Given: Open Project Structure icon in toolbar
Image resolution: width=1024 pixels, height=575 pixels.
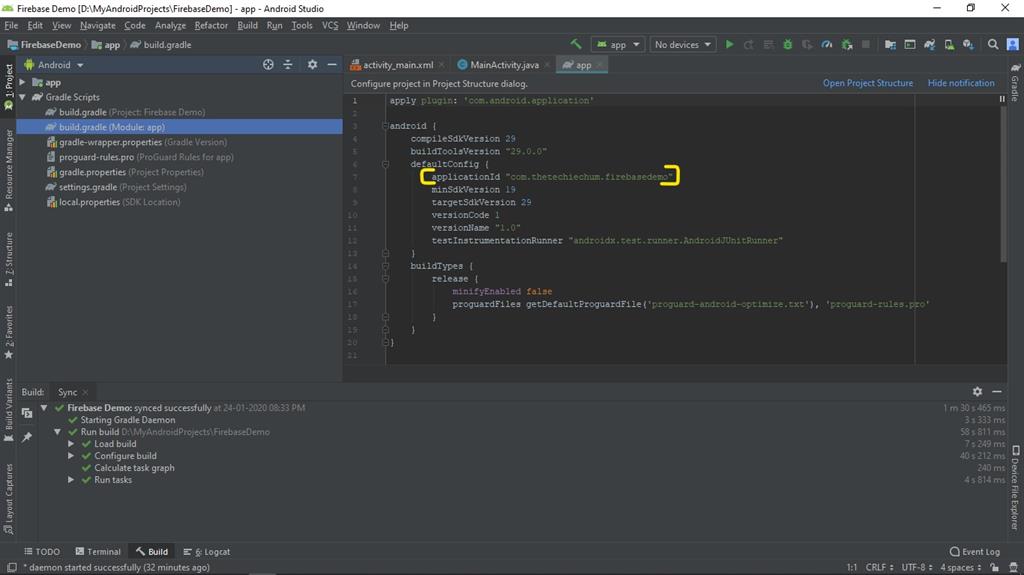Looking at the screenshot, I should [x=890, y=44].
